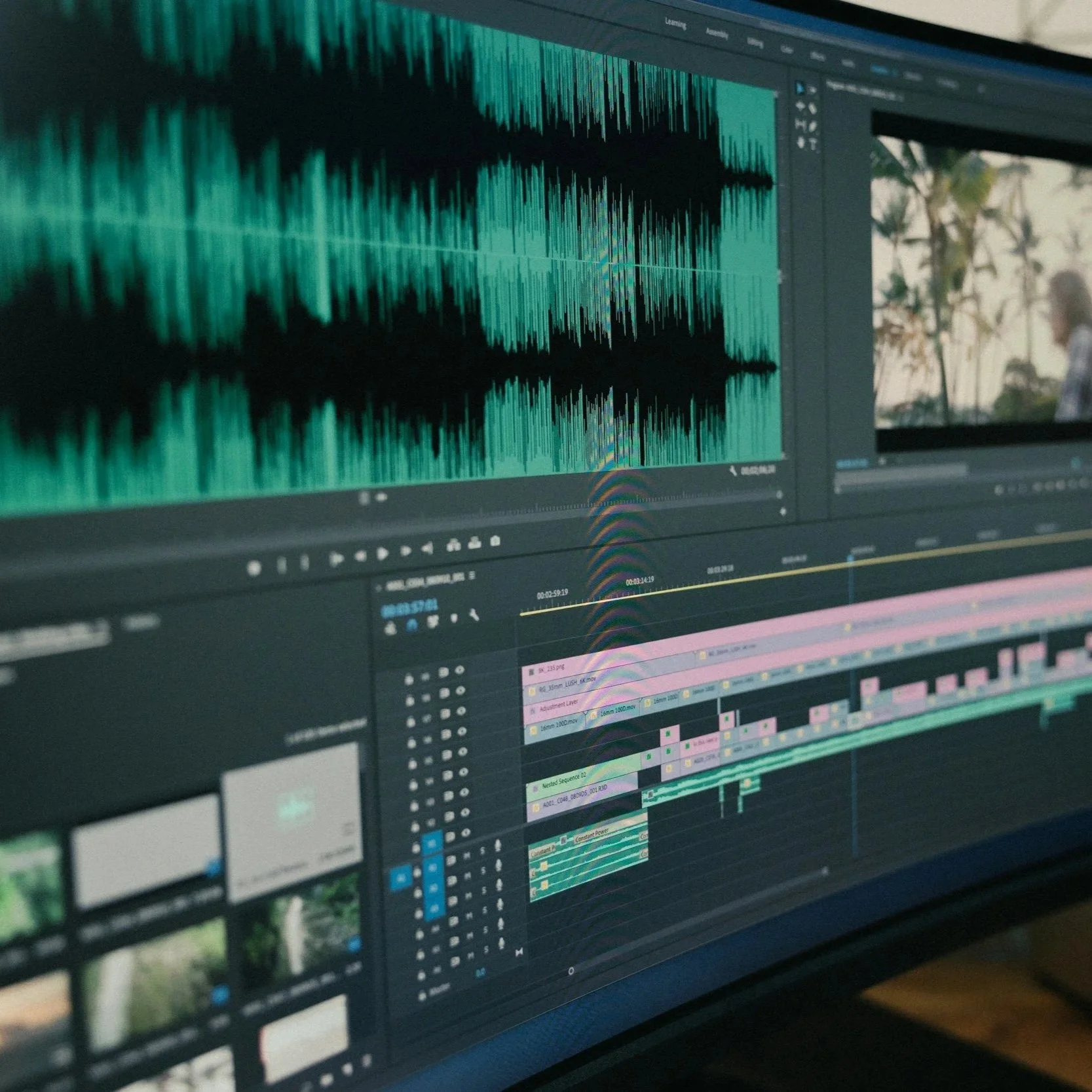The height and width of the screenshot is (1092, 1092).
Task: Play the clip in Source monitor
Action: [383, 553]
